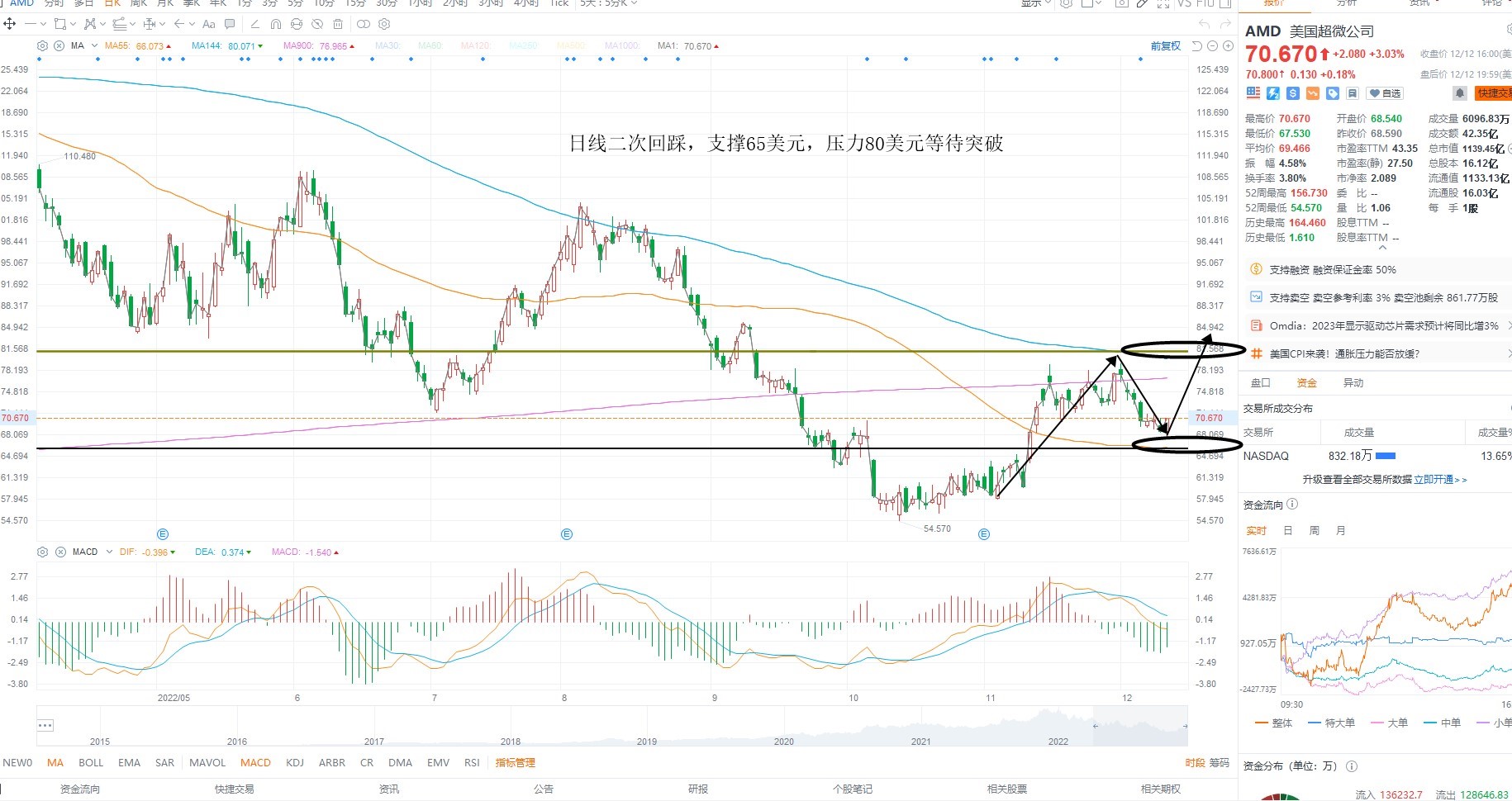Click the blue S badge icon
Screen dimensions: 1512x801
click(1293, 93)
